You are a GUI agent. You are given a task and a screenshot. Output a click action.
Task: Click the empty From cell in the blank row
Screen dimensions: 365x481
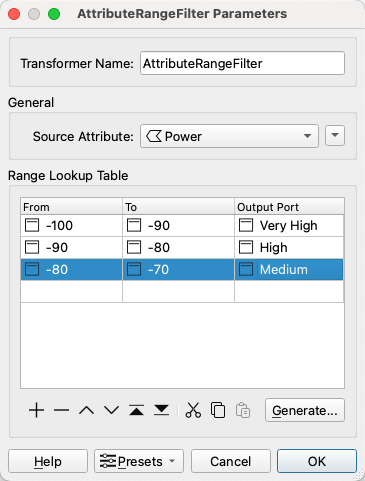click(x=71, y=291)
